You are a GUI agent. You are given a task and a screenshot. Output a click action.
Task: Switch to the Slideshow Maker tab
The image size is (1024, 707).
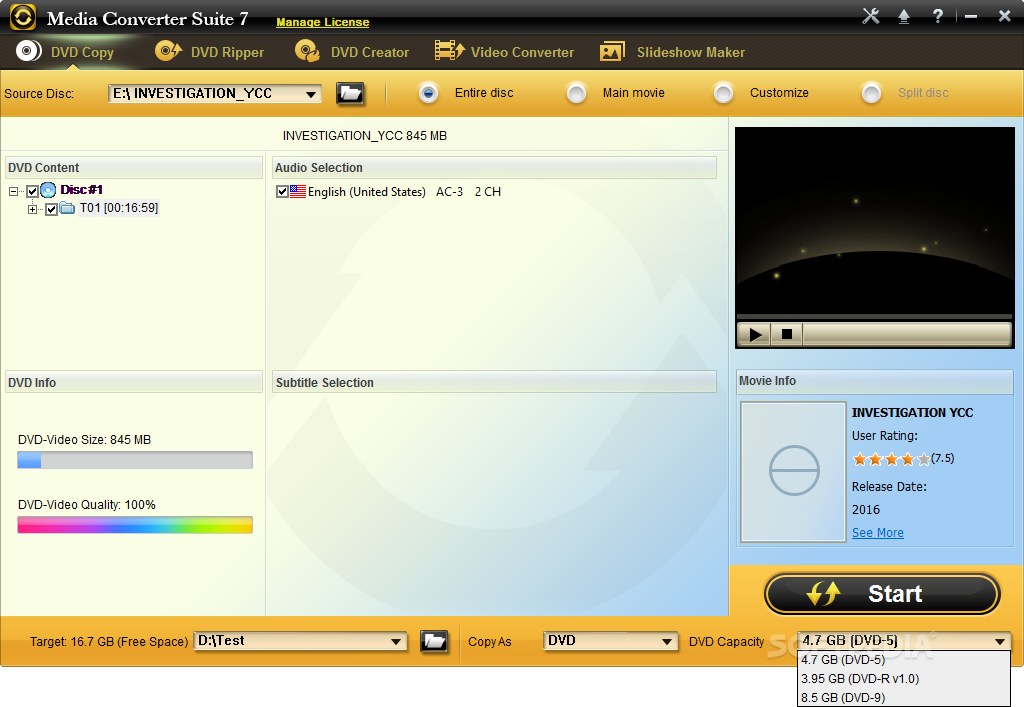(672, 52)
